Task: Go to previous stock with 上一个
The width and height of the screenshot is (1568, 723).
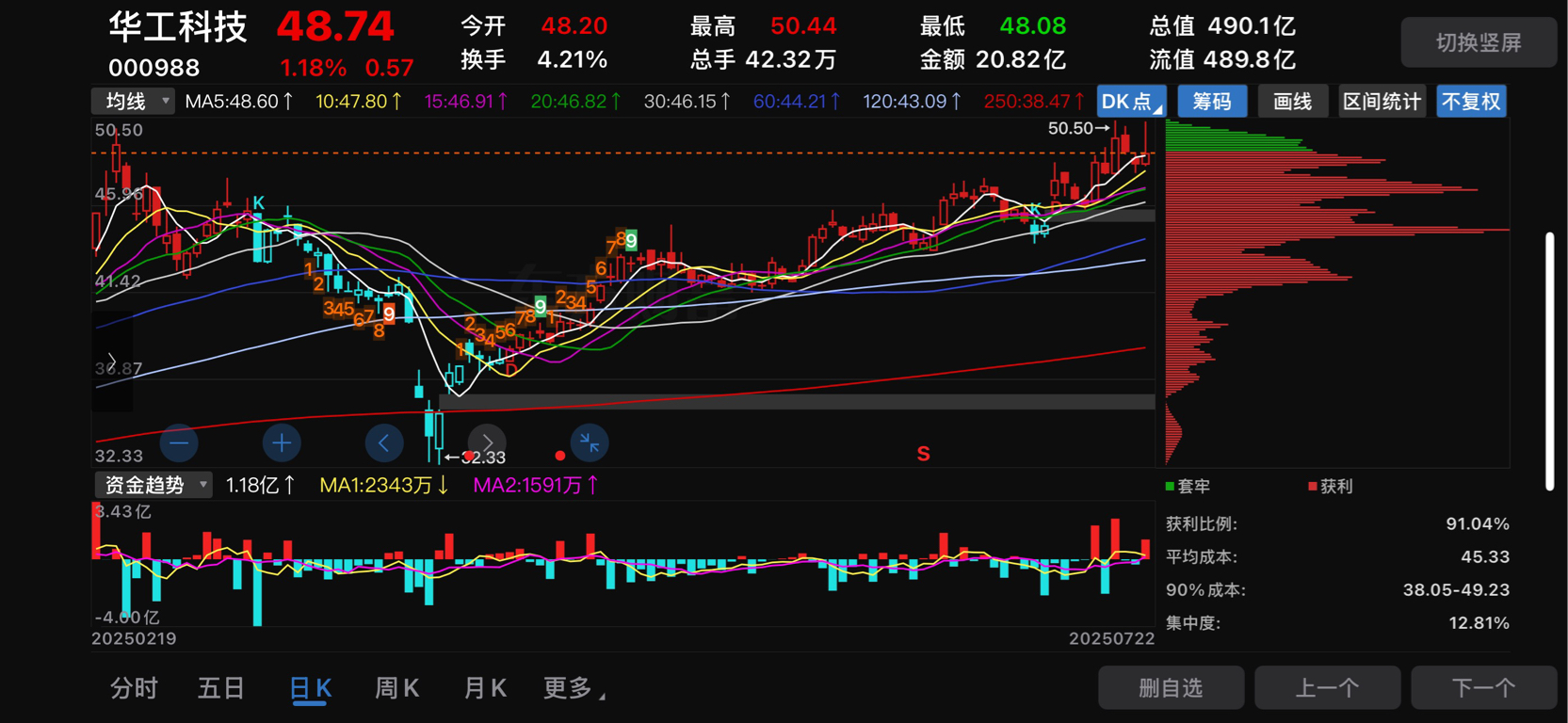Action: [1327, 688]
